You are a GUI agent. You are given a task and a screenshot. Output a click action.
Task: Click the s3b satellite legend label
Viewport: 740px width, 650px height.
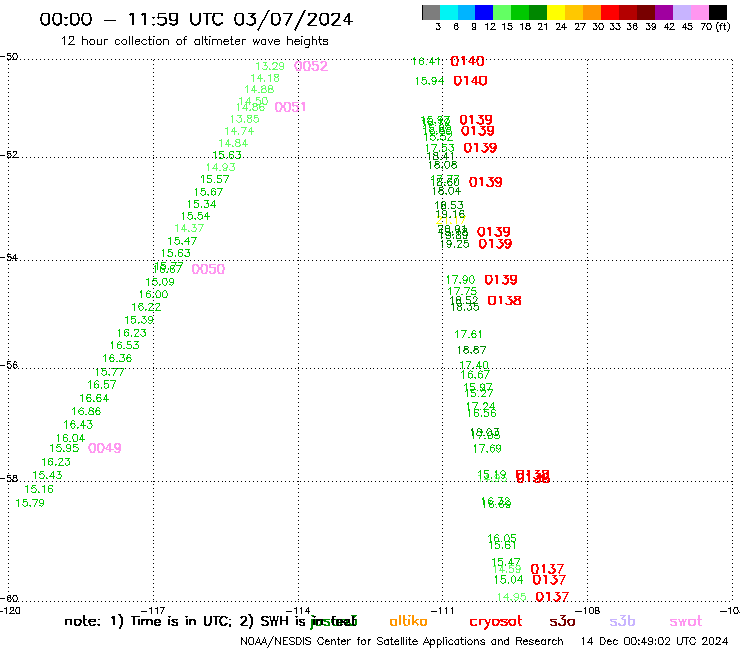622,621
